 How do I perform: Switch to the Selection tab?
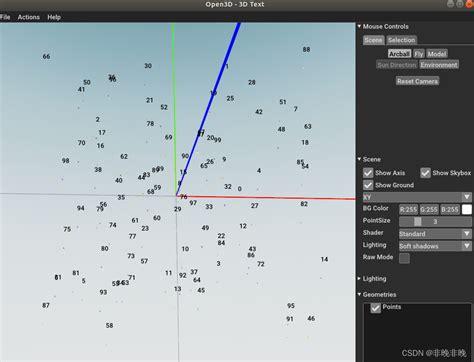tap(402, 40)
